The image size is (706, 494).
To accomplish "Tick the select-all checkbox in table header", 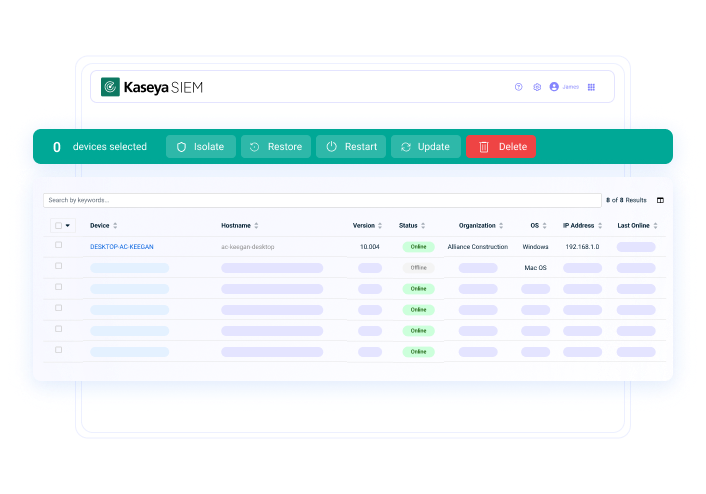I will tap(58, 226).
